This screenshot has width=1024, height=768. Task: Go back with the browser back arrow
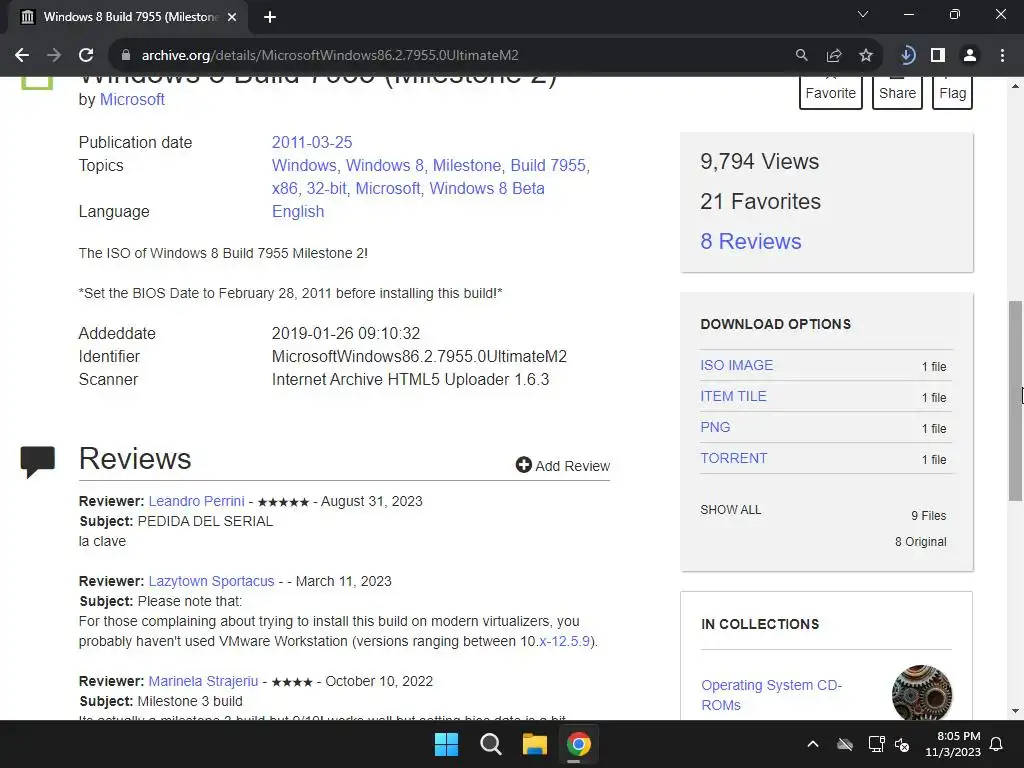click(22, 56)
